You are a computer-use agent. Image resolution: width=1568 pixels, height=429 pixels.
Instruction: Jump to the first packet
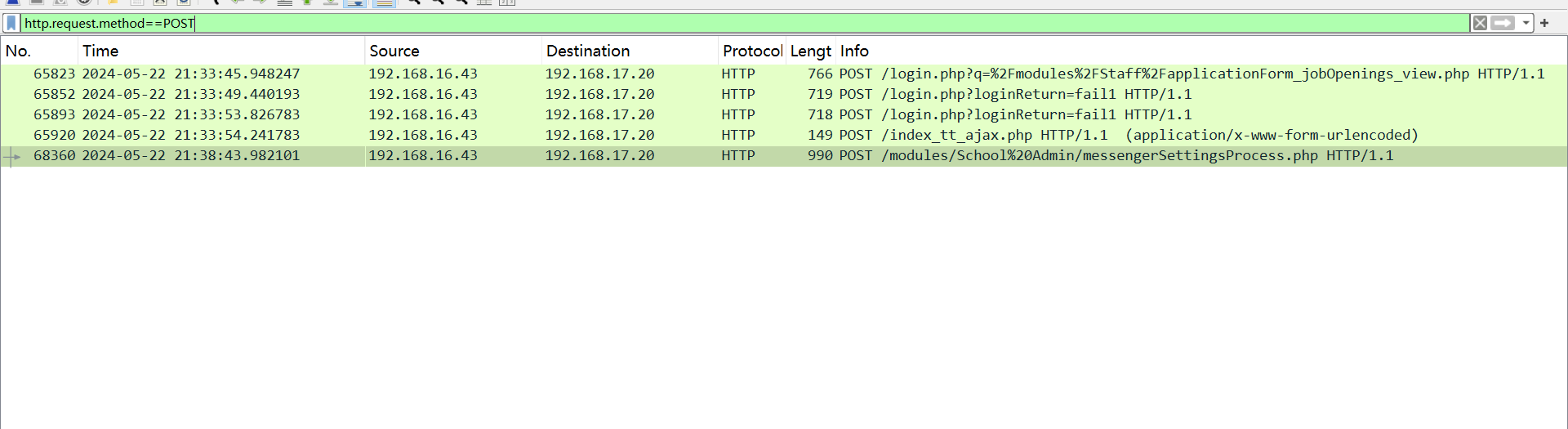[307, 2]
